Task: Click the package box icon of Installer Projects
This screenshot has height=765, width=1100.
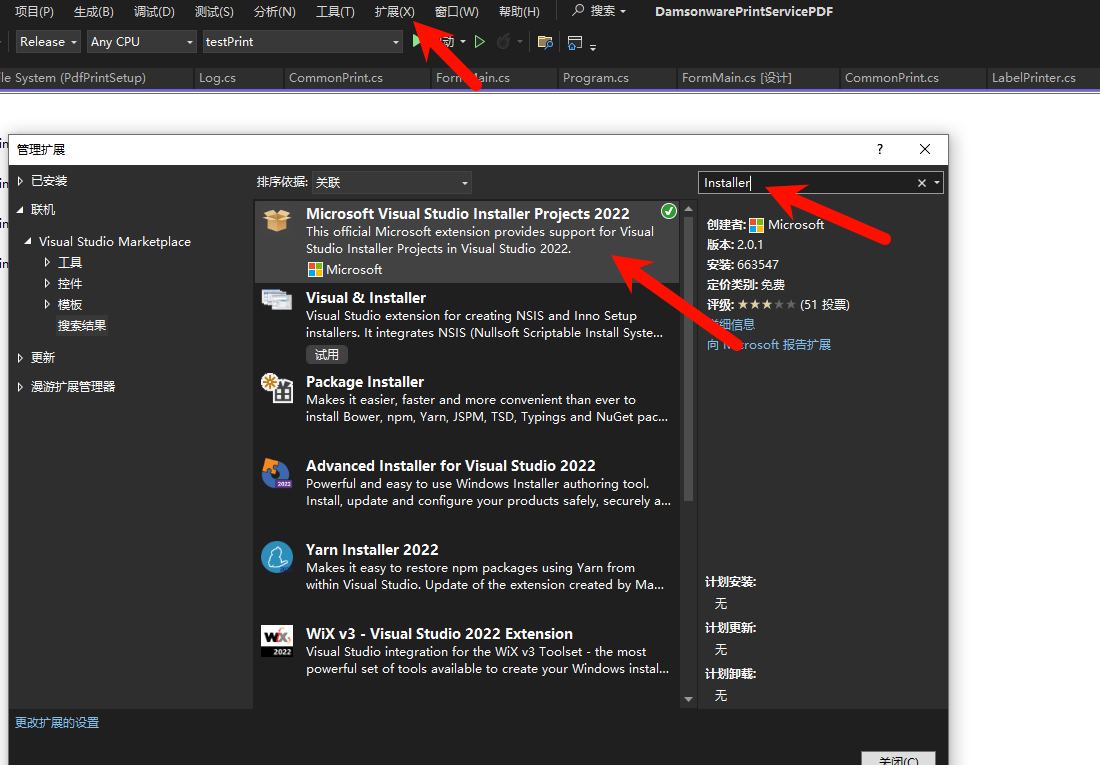Action: coord(277,220)
